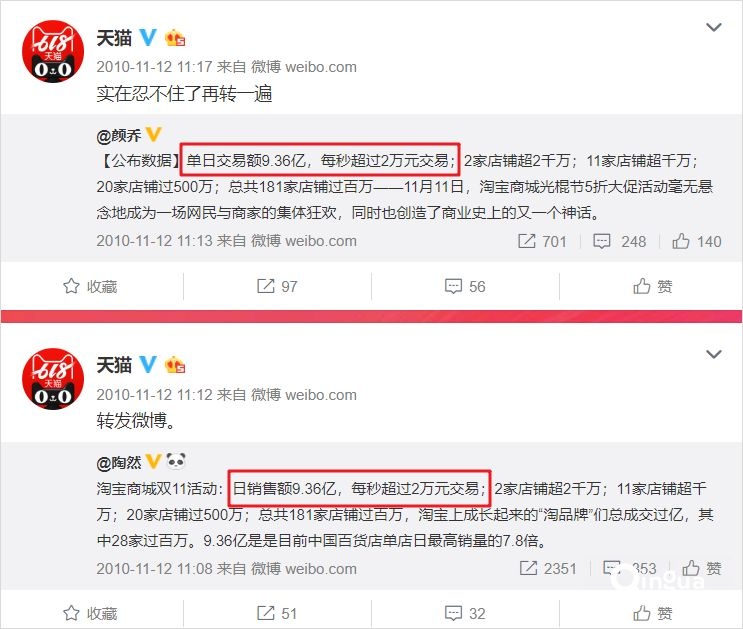
Task: Open the 2010-11-12 11:17 timestamp link
Action: (x=154, y=67)
